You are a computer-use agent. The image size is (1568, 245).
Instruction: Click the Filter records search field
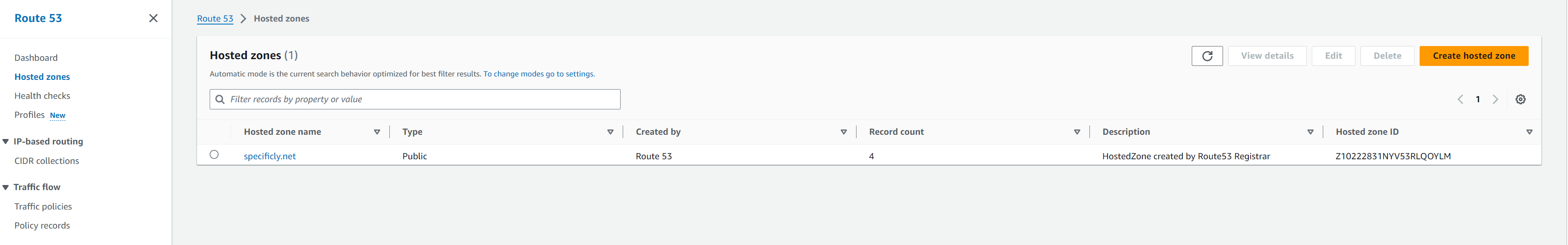[415, 100]
